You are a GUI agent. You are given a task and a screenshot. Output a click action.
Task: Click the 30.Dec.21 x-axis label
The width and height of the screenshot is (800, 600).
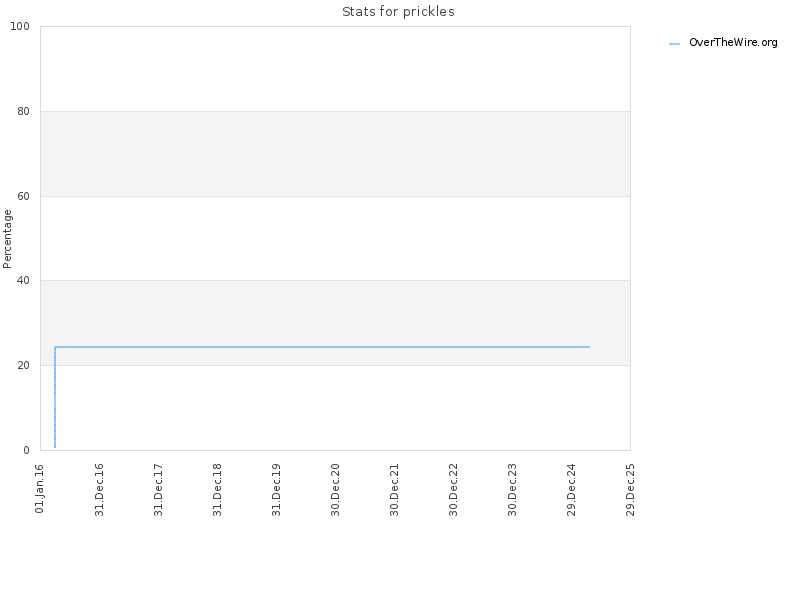pos(394,489)
